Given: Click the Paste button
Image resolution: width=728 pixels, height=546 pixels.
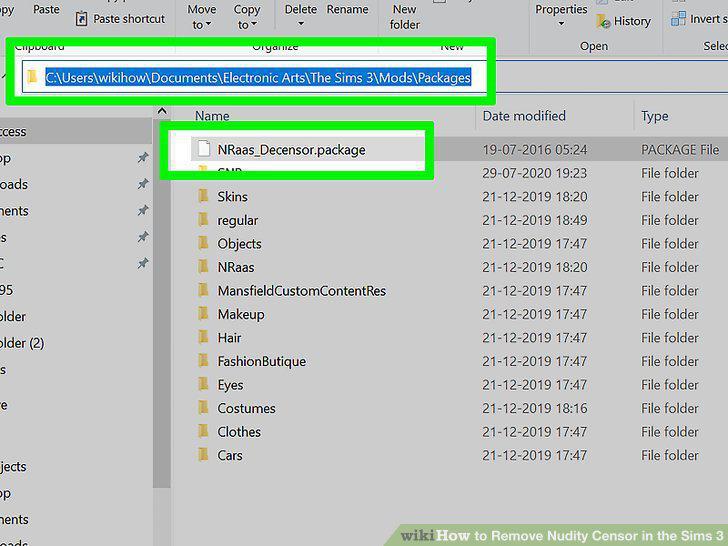Looking at the screenshot, I should (x=46, y=9).
